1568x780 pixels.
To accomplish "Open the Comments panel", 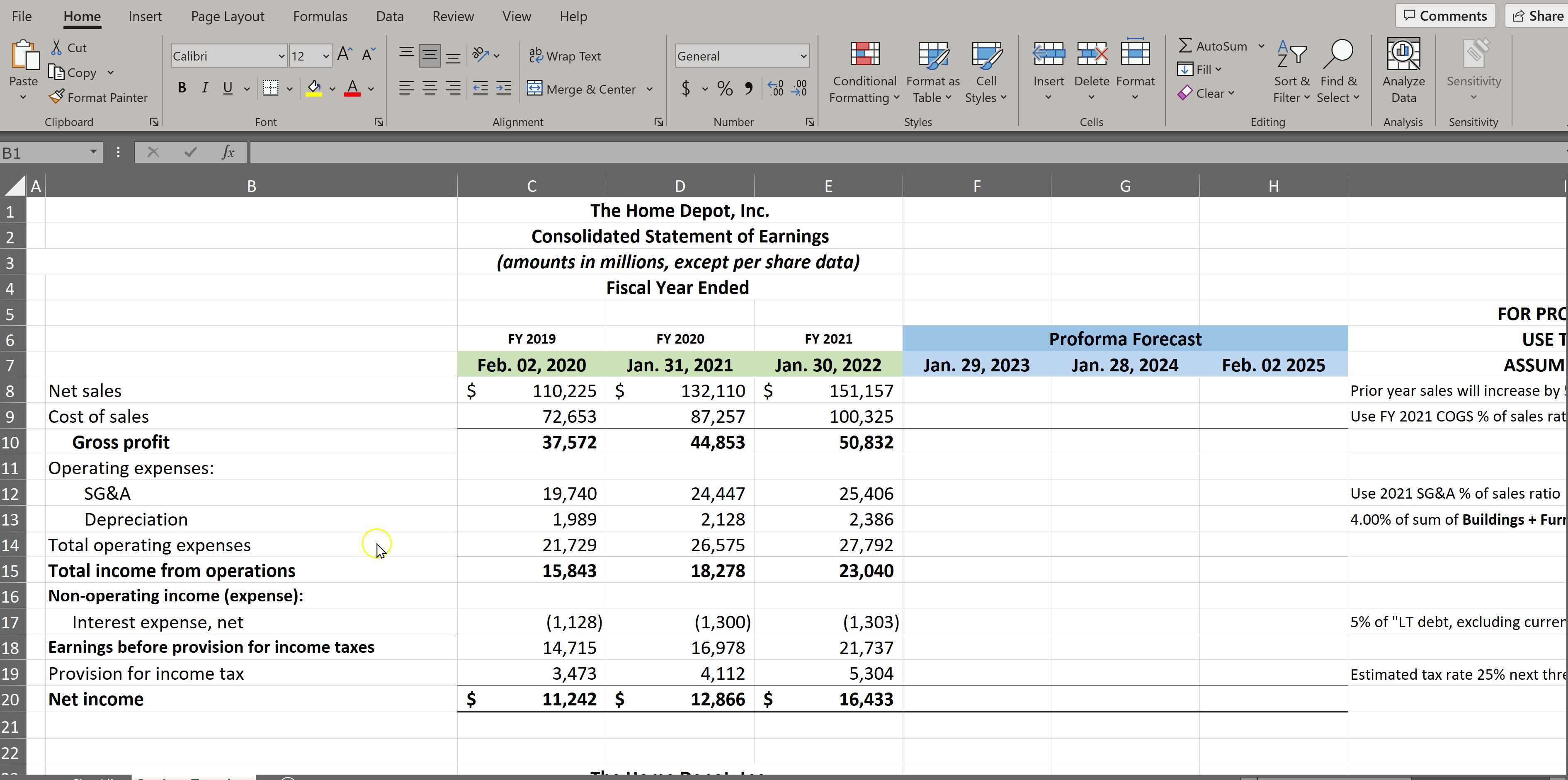I will (x=1445, y=15).
